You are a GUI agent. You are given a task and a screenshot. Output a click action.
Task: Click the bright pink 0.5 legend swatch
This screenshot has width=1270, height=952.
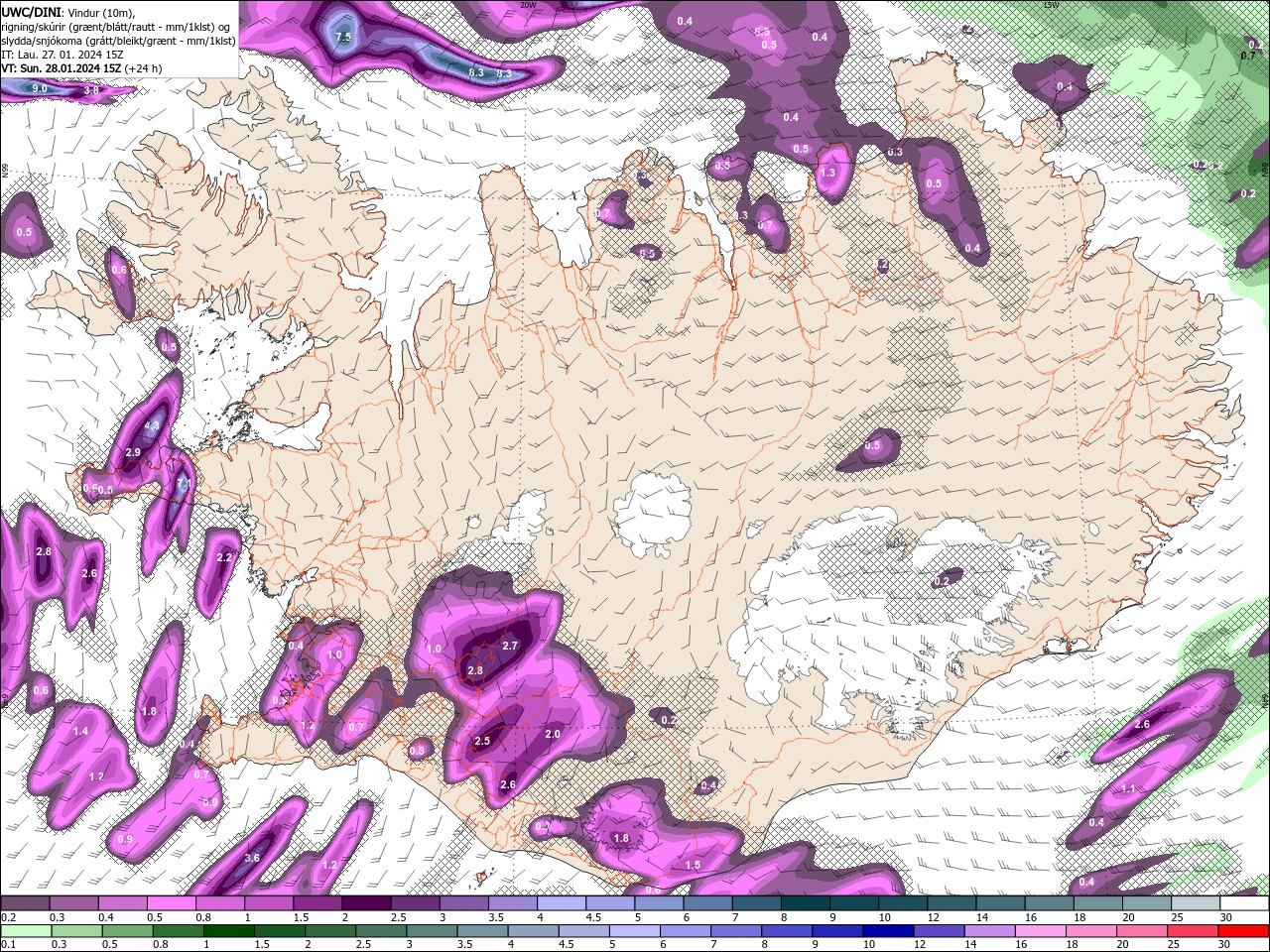point(171,903)
